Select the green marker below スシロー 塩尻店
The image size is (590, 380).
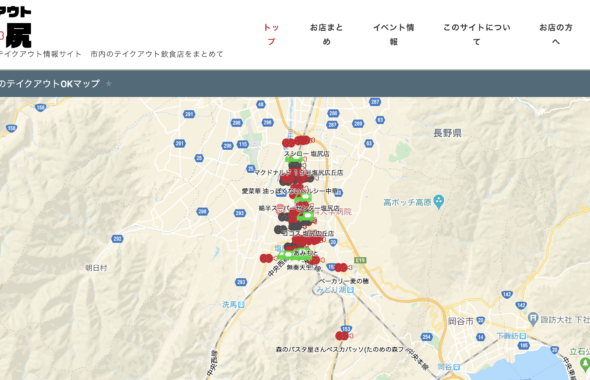[x=295, y=160]
